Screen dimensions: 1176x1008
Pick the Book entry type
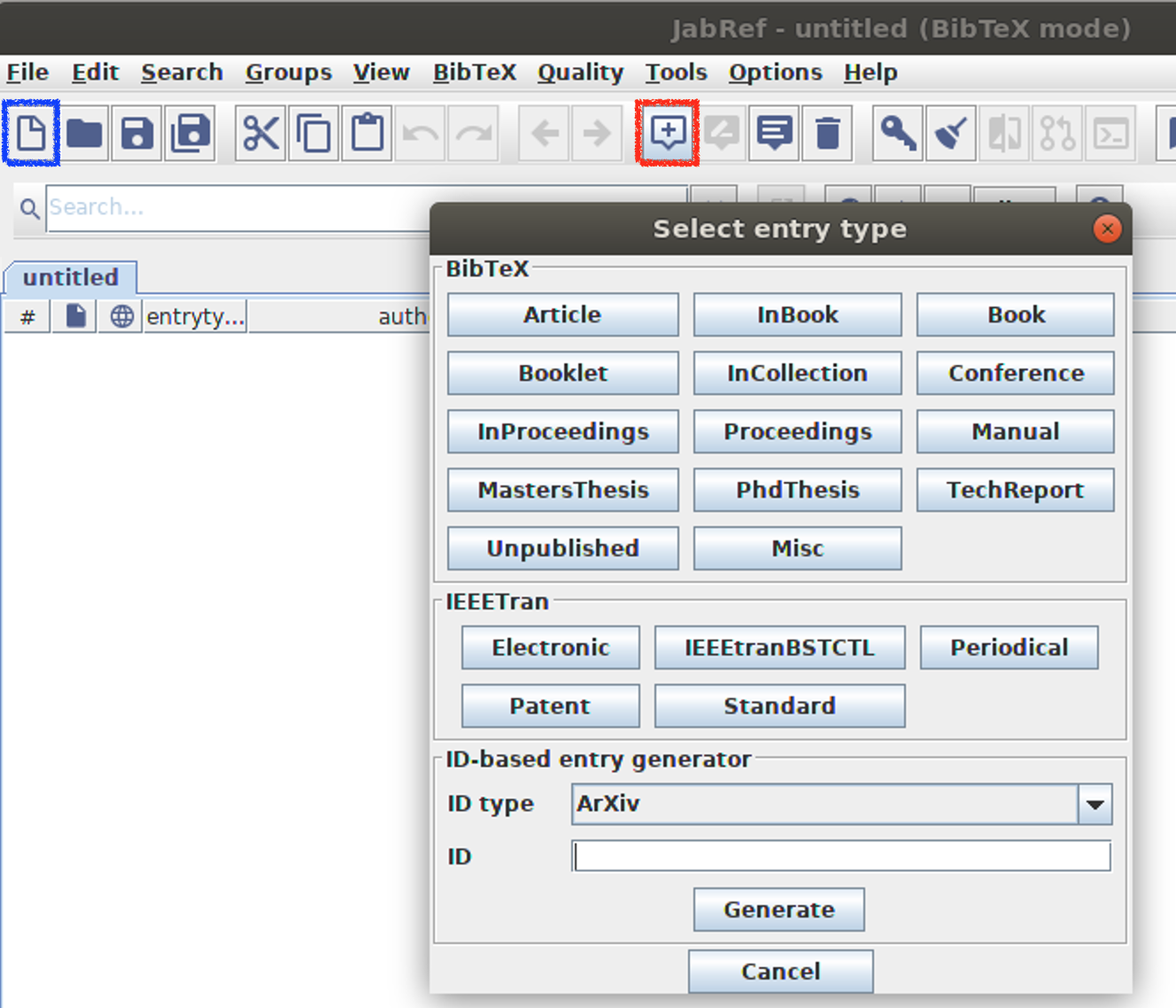pos(1016,314)
